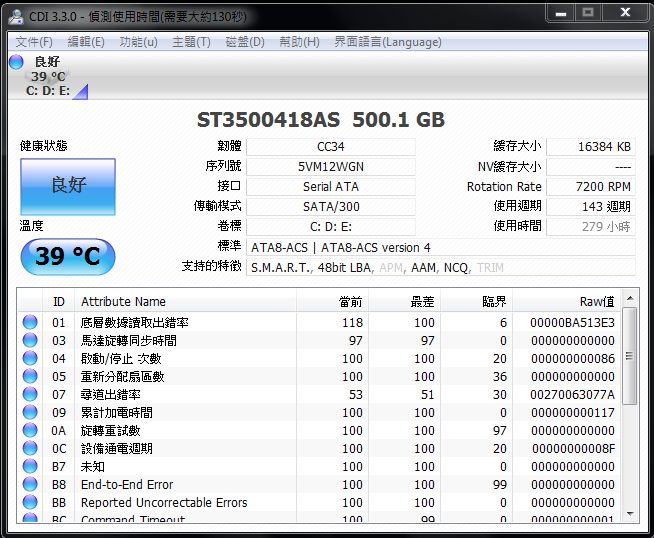Click status orb for attribute ID 07
Image resolution: width=654 pixels, height=538 pixels.
pyautogui.click(x=30, y=394)
